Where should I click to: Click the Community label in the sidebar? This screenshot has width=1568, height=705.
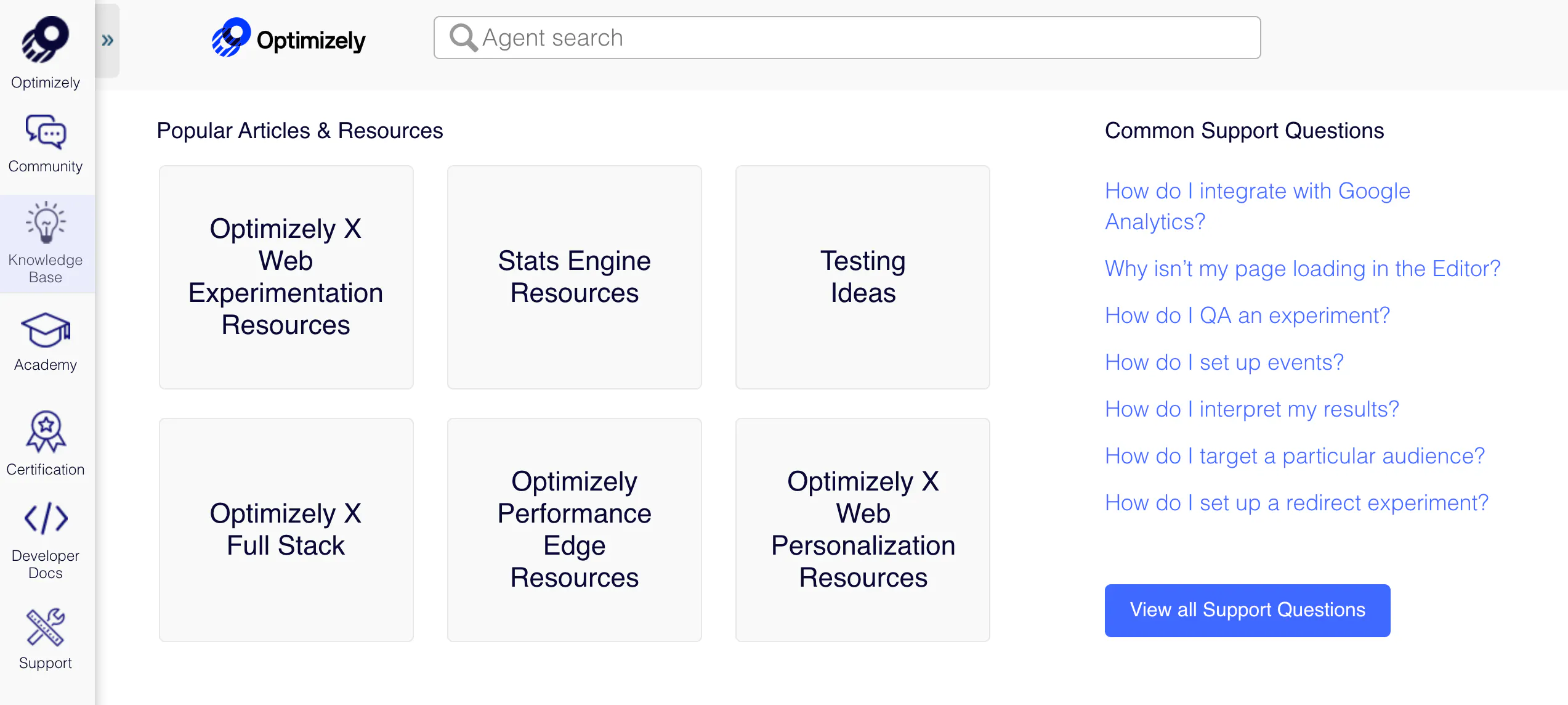click(x=46, y=166)
